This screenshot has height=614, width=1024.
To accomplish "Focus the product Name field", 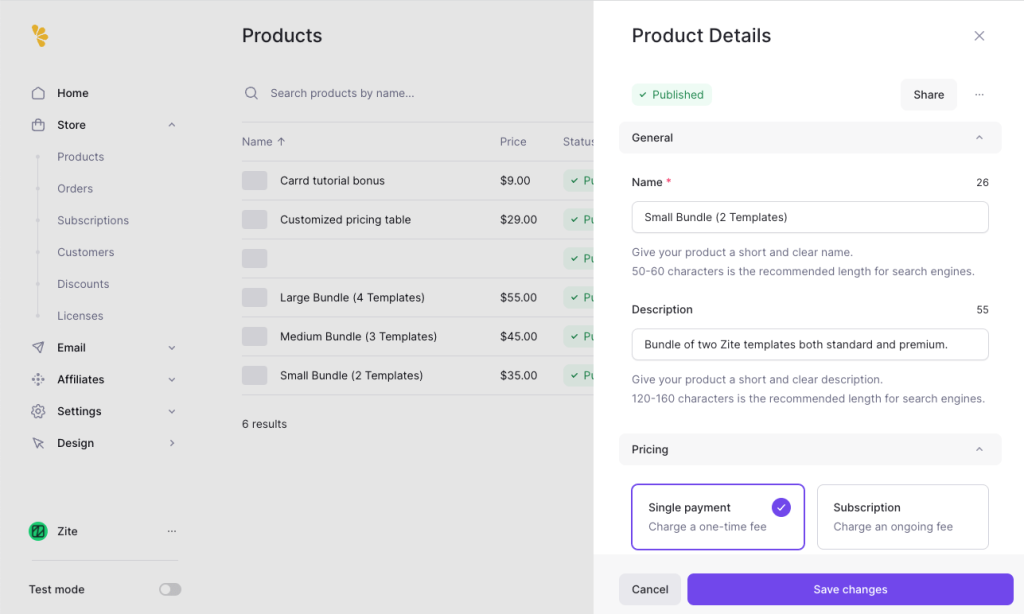I will point(810,217).
